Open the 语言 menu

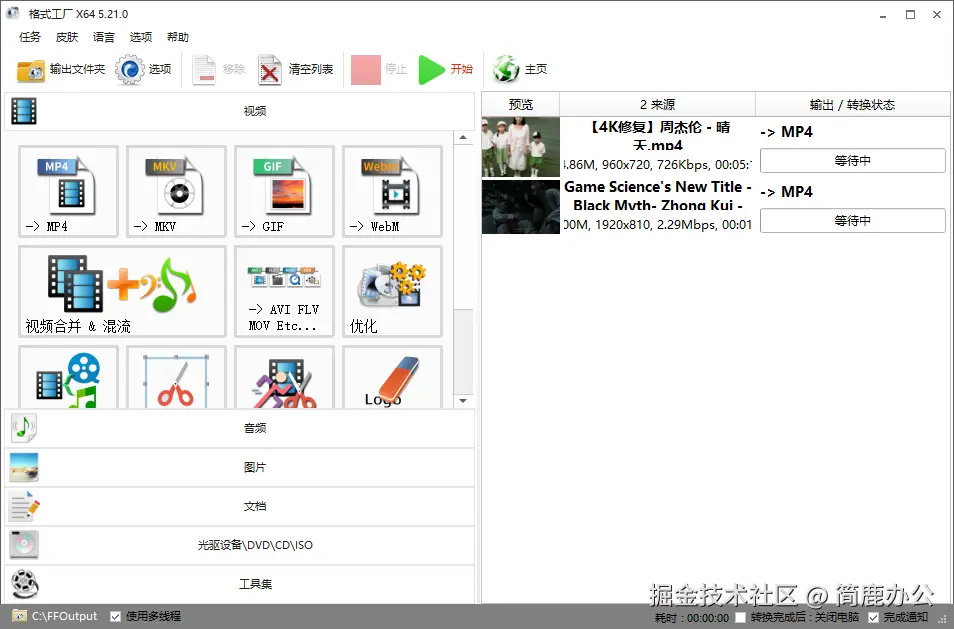click(103, 37)
